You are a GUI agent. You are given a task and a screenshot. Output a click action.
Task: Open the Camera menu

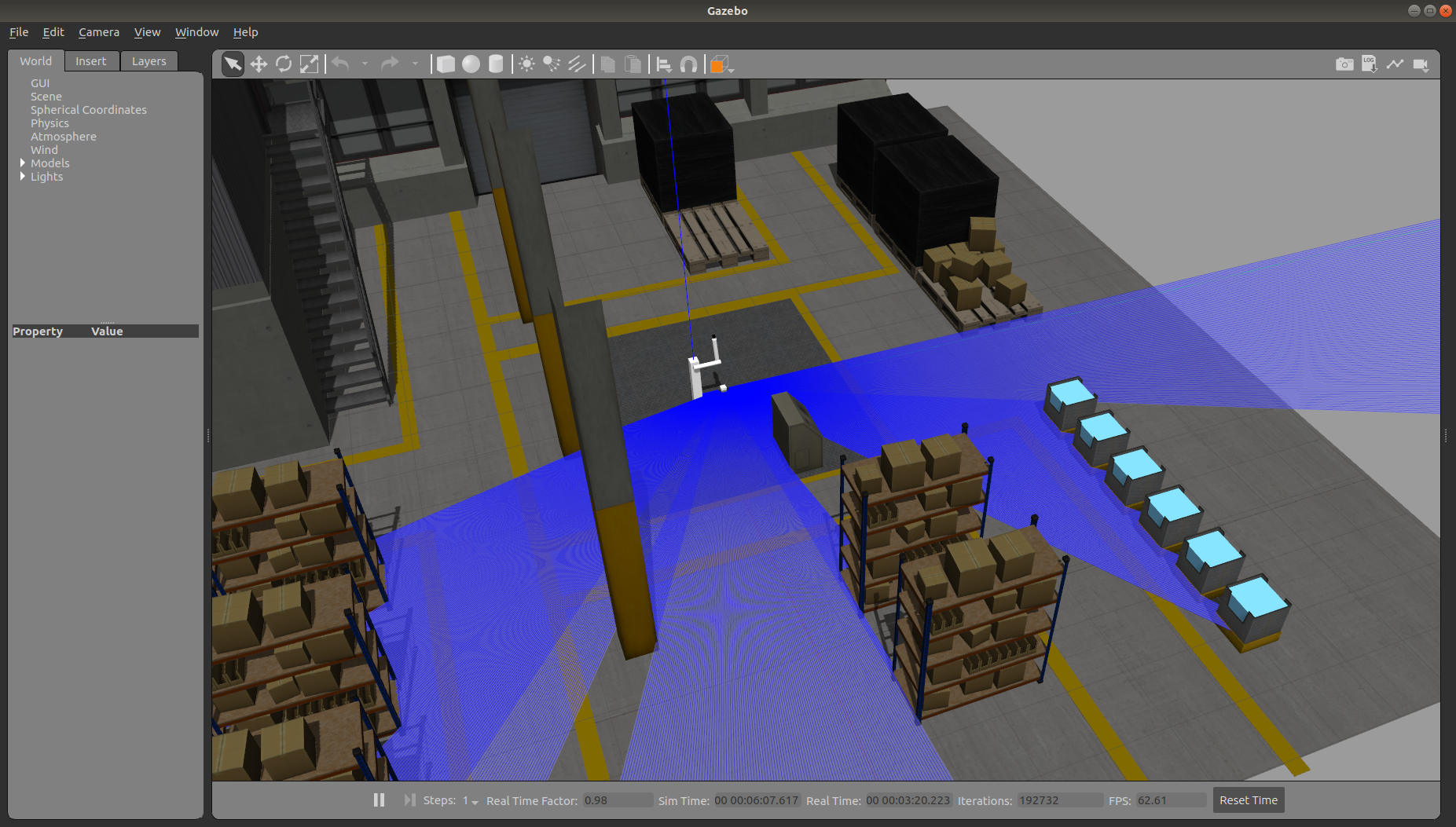point(99,32)
